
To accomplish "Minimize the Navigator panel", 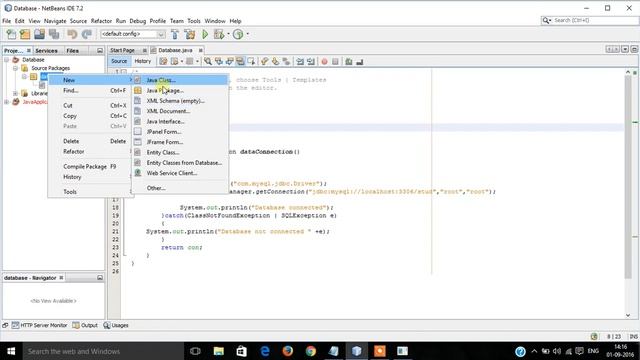I will pos(100,278).
